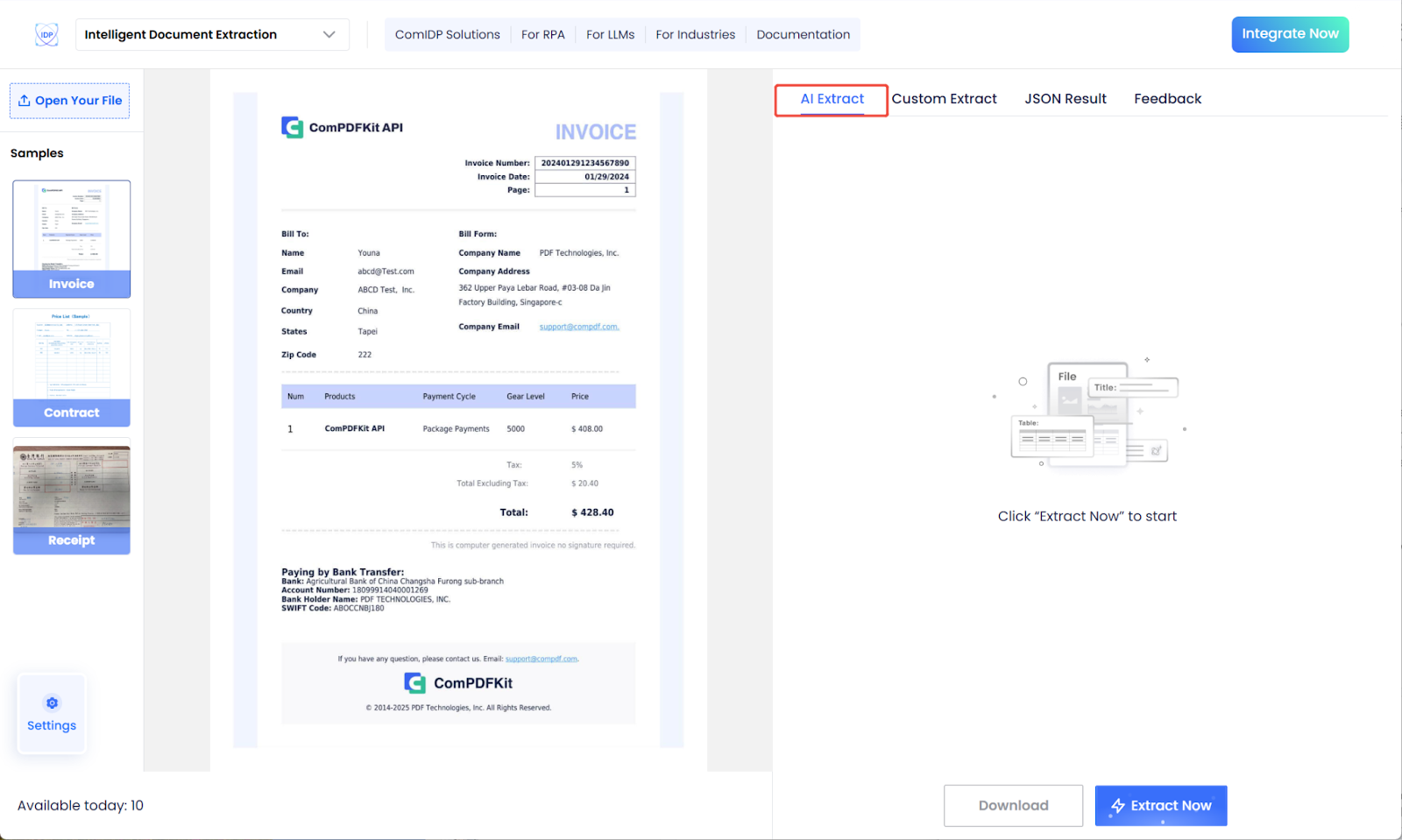Viewport: 1402px width, 840px height.
Task: Click the email value abcd@Test.com
Action: click(x=386, y=272)
